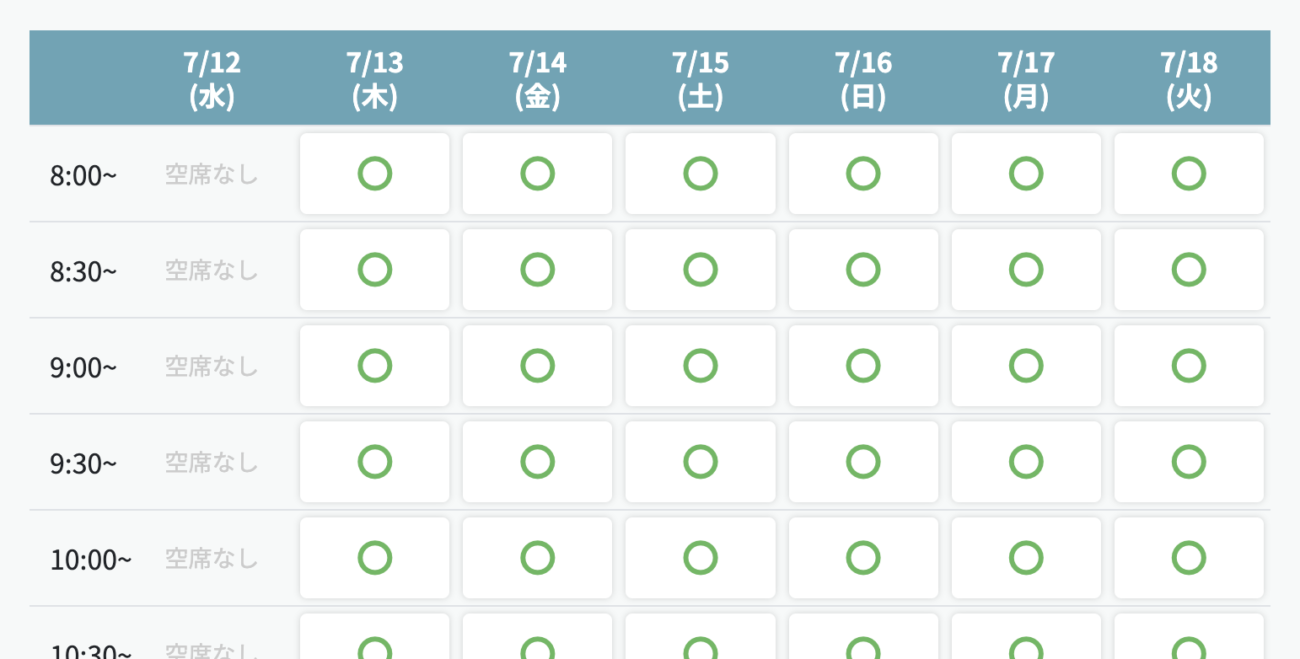Viewport: 1300px width, 659px height.
Task: Click the 10:00 availability circle for 7/18
Action: [1189, 558]
